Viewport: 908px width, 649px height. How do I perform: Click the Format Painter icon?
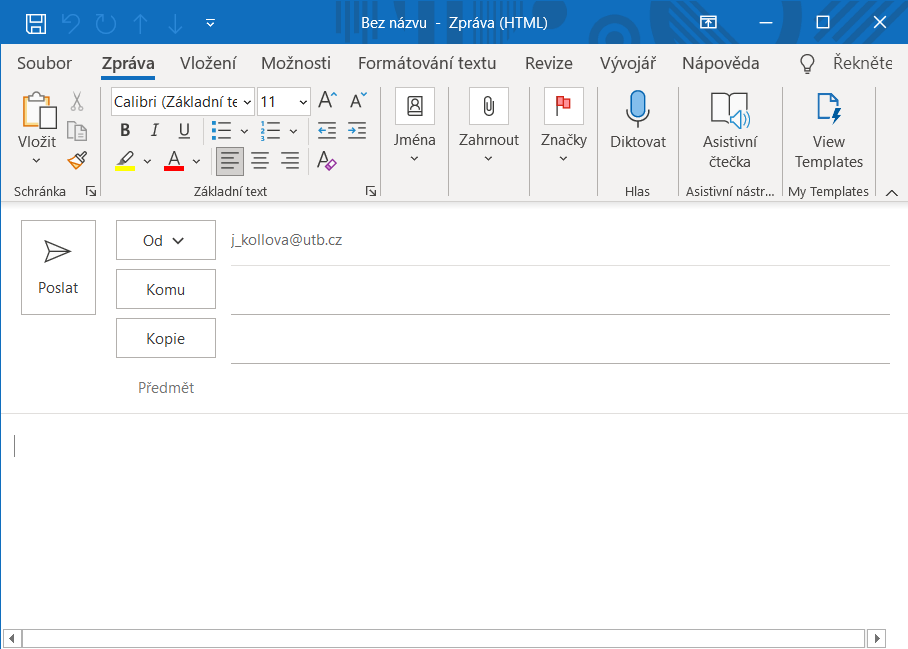click(x=76, y=160)
